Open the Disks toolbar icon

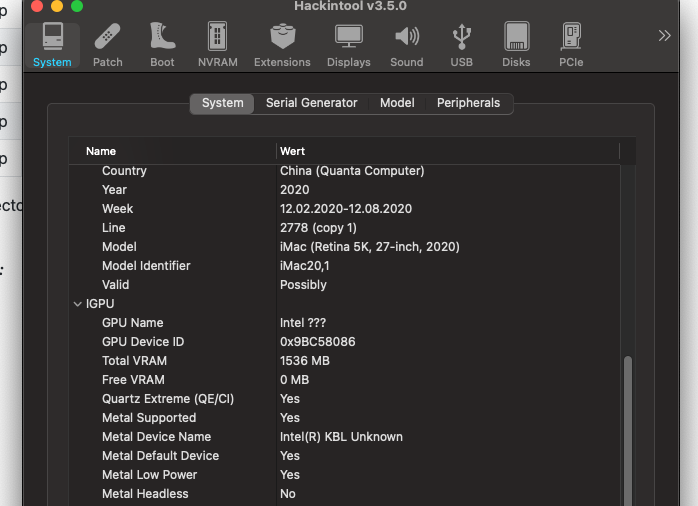pos(516,45)
